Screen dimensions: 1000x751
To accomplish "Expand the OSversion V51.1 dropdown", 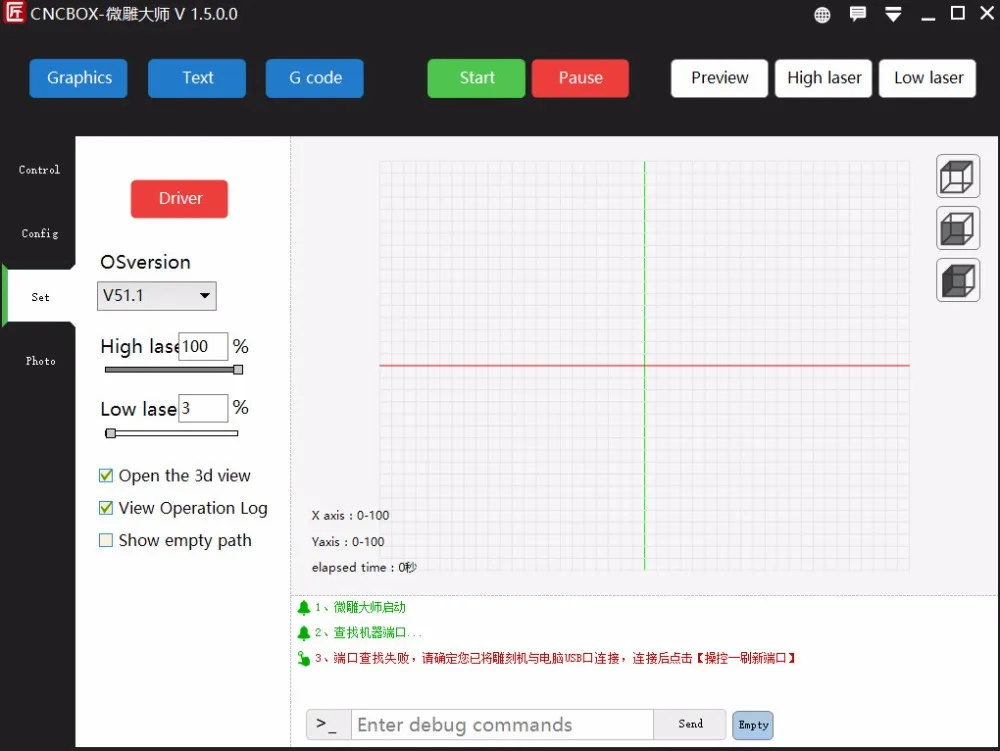I will click(157, 296).
